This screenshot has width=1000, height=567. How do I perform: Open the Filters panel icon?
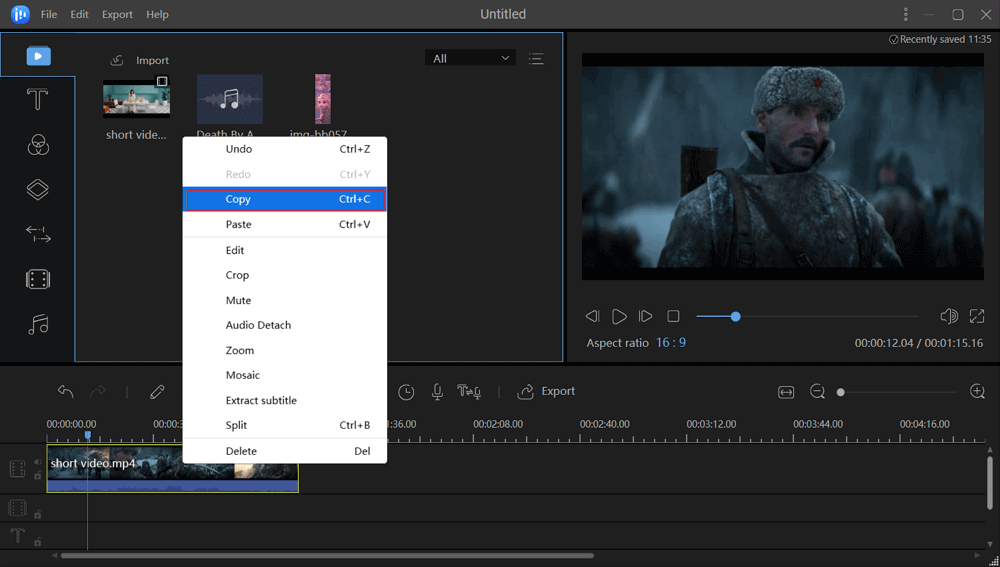[x=37, y=145]
